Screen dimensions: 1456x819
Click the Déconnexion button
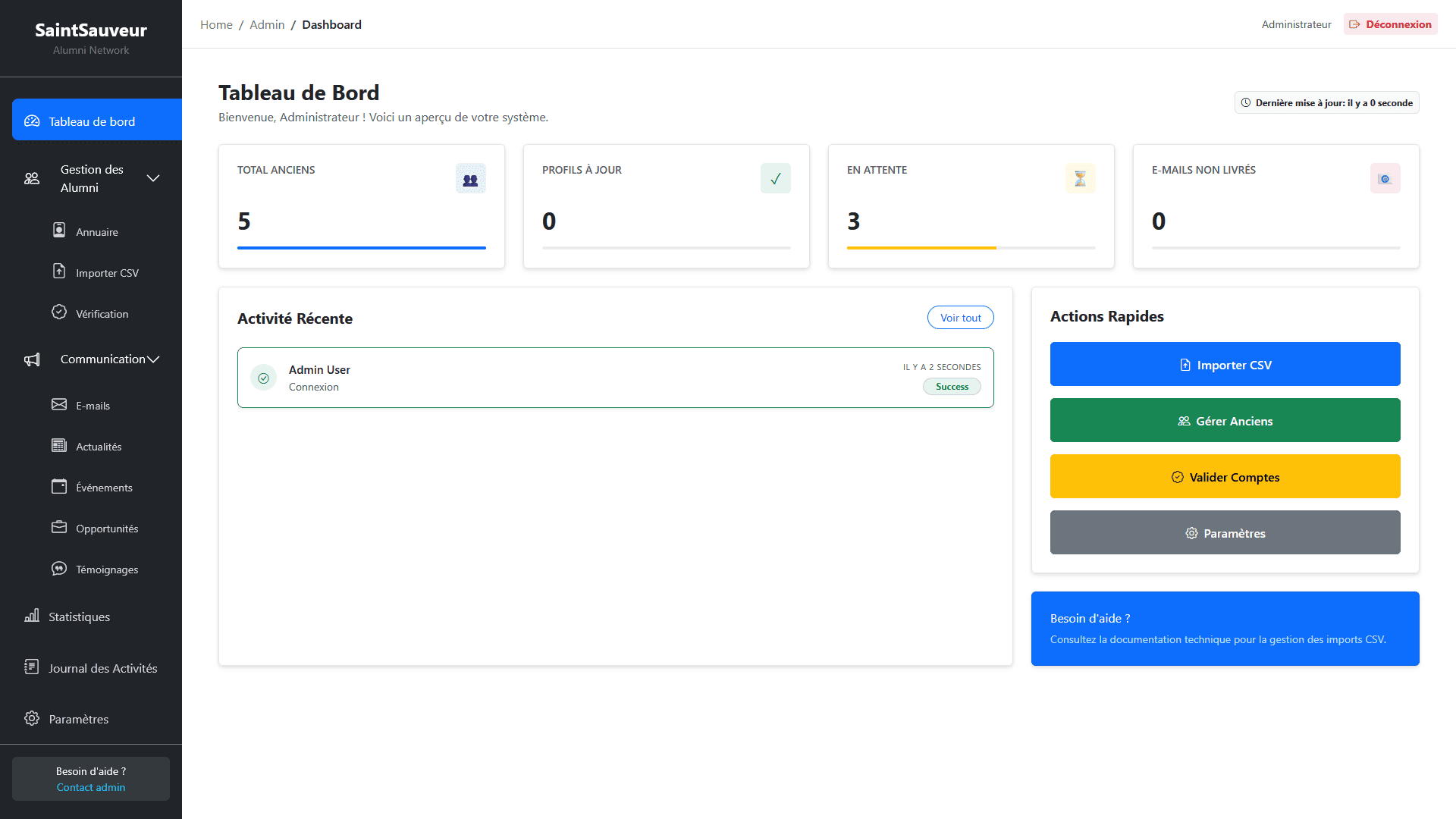(1390, 24)
